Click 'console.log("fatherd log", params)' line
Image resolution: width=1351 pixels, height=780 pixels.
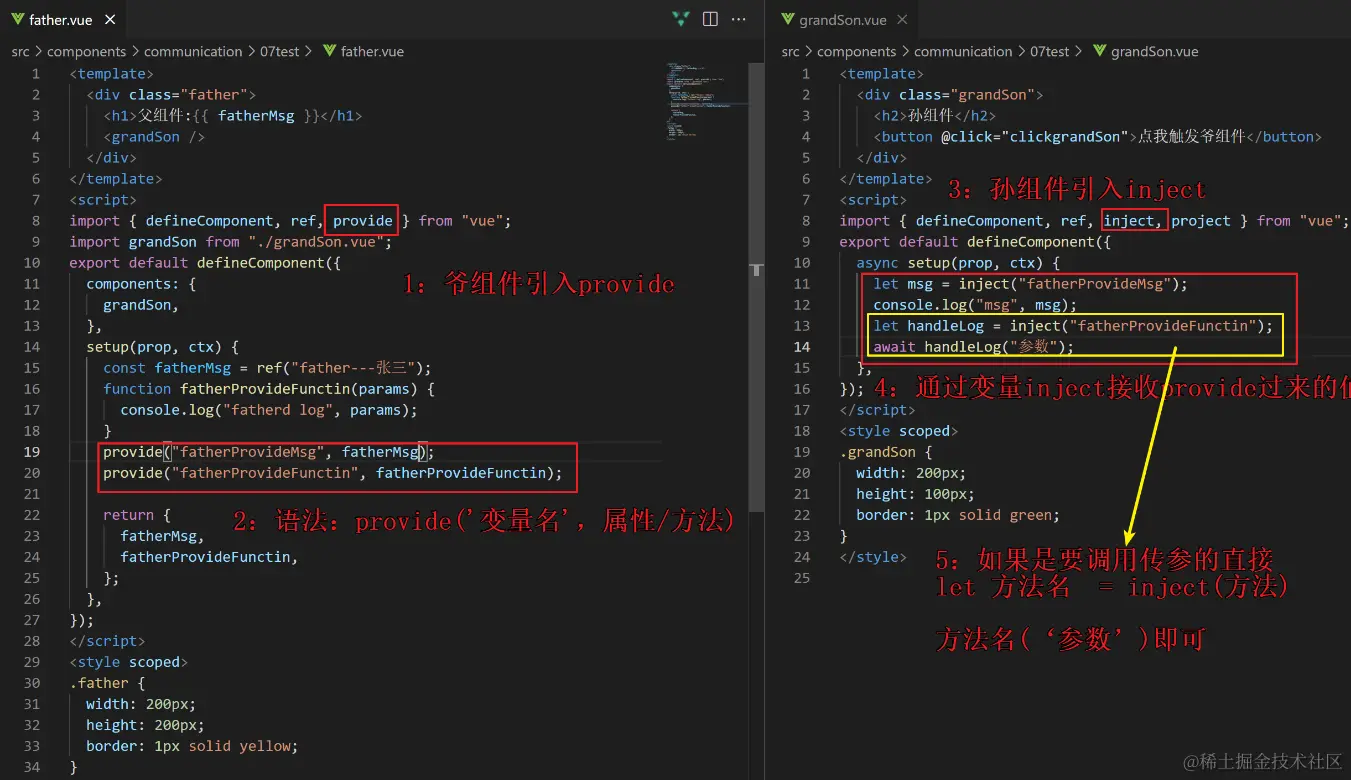(x=269, y=410)
